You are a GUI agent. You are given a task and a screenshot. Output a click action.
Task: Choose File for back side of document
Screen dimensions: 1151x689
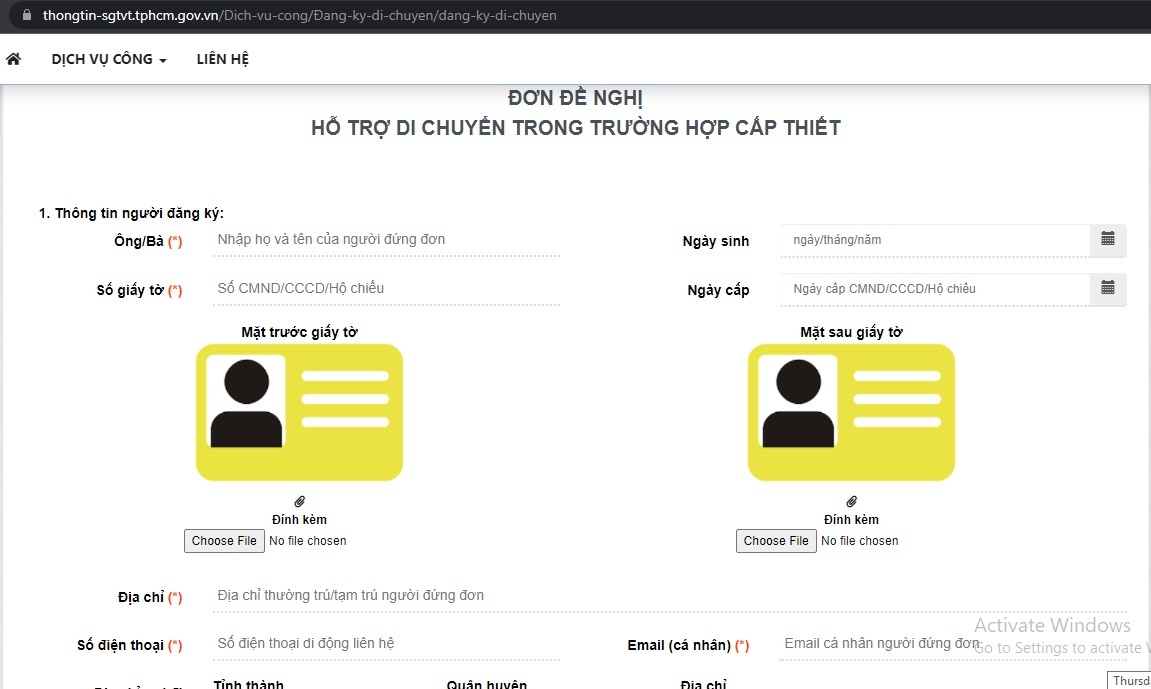pyautogui.click(x=776, y=541)
